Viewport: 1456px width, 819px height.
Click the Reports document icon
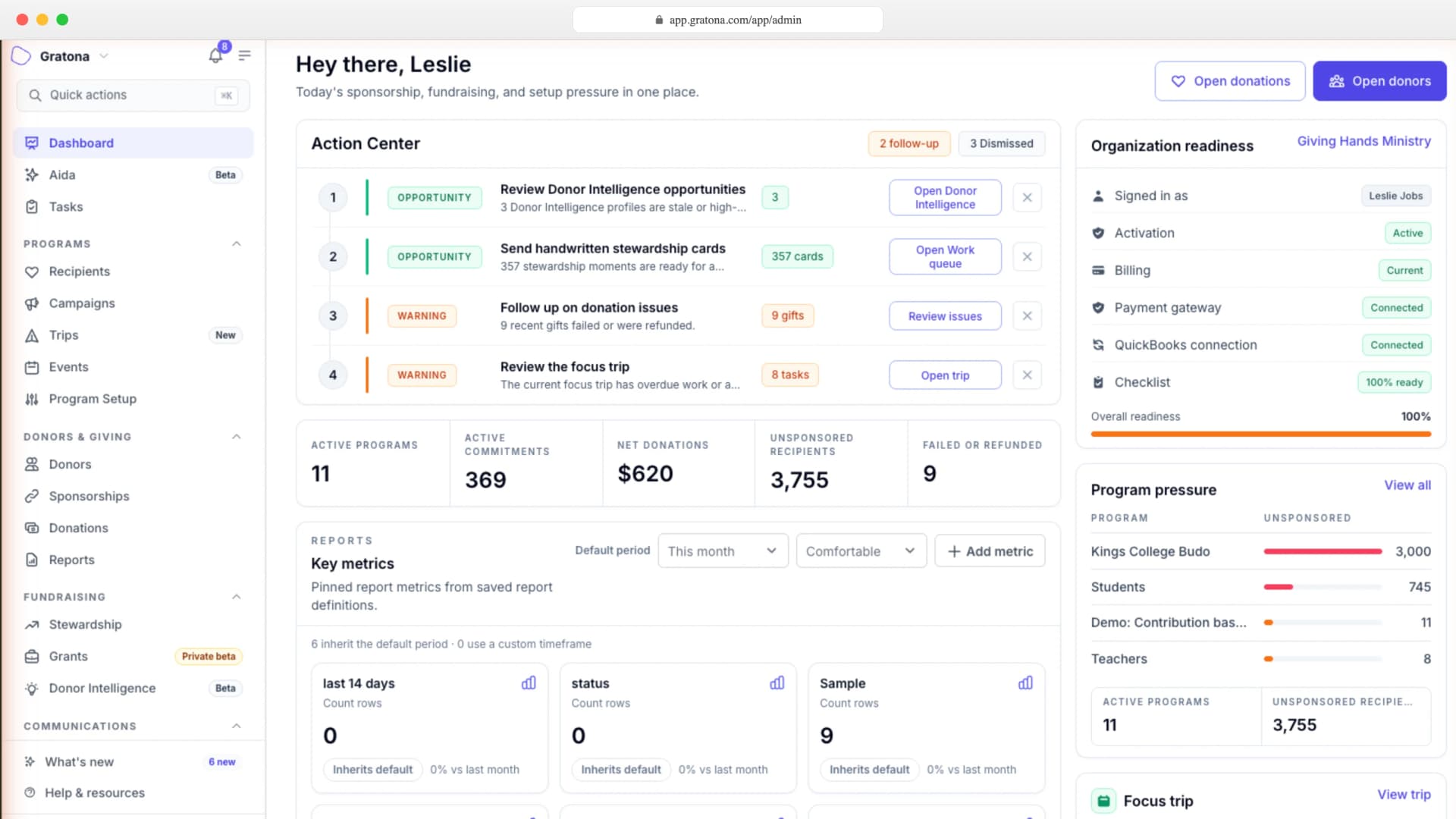click(x=32, y=560)
